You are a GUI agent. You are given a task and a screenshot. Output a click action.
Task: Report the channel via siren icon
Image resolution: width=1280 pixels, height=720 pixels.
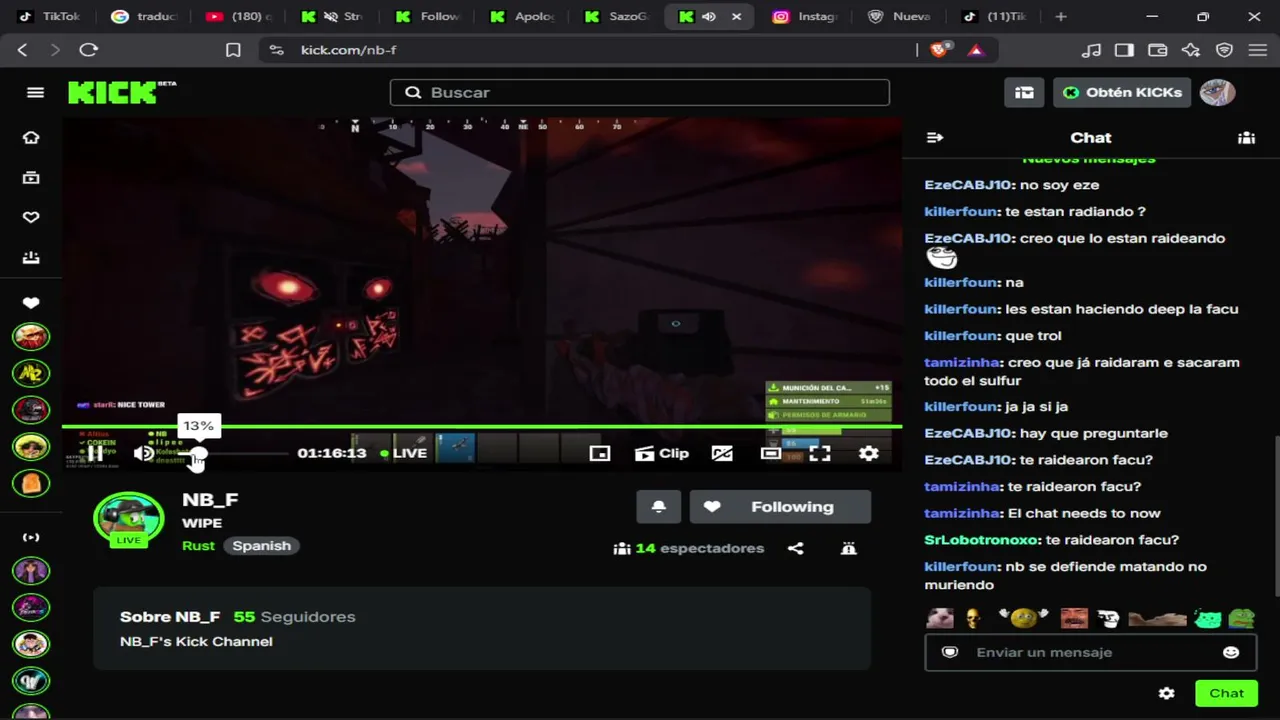click(x=849, y=548)
